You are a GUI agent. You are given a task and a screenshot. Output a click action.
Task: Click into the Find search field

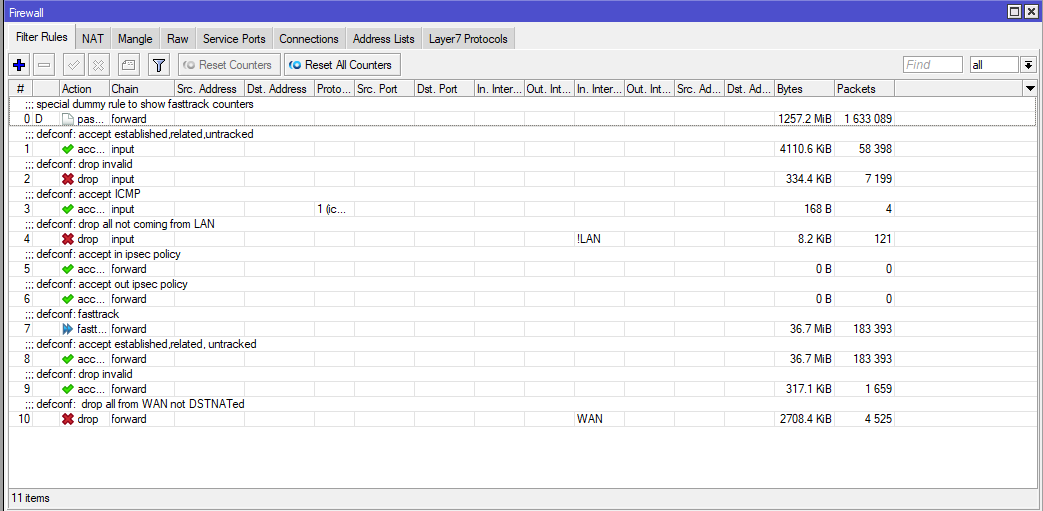coord(933,65)
